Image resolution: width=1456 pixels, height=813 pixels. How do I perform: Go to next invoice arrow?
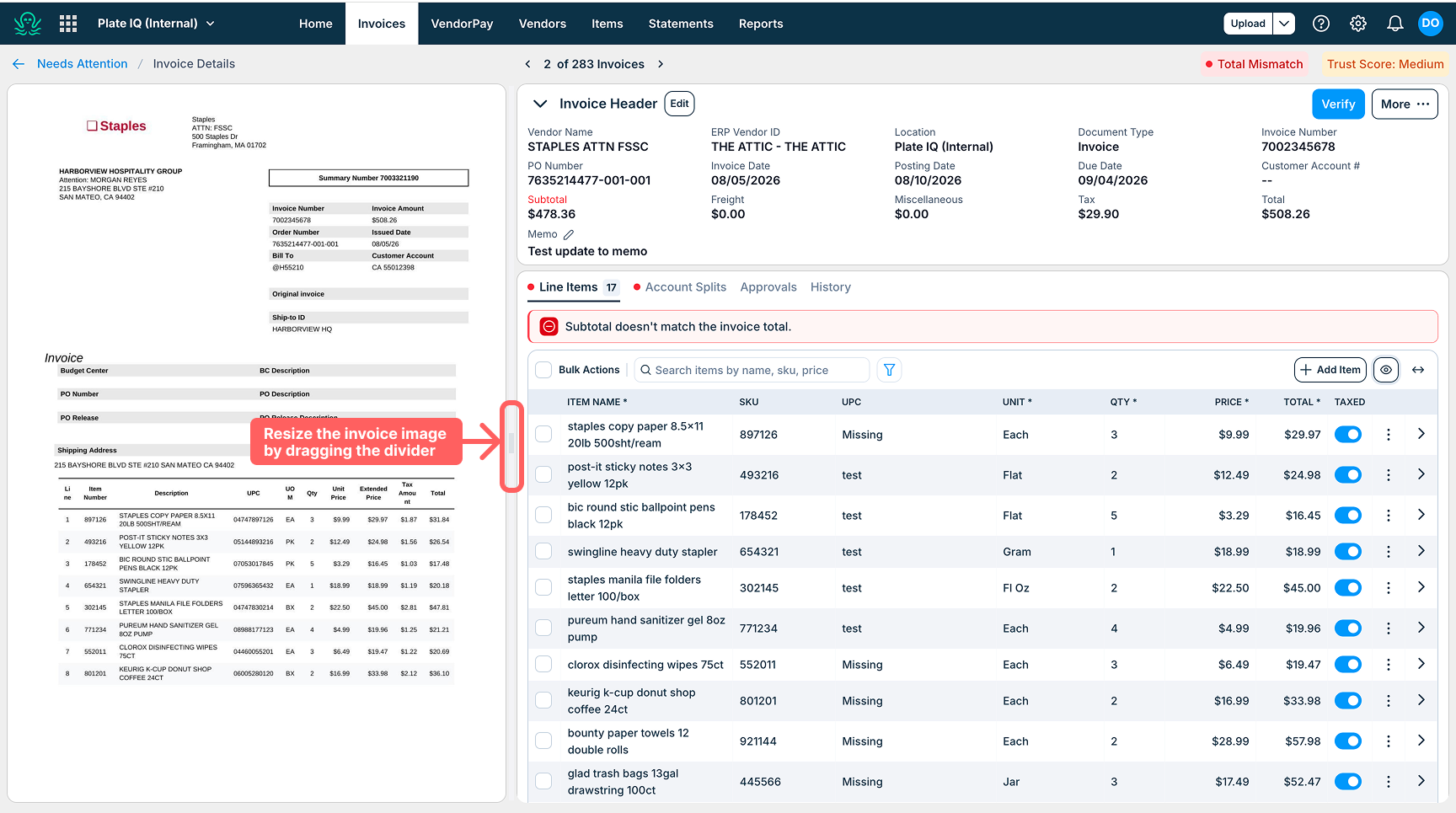(661, 64)
